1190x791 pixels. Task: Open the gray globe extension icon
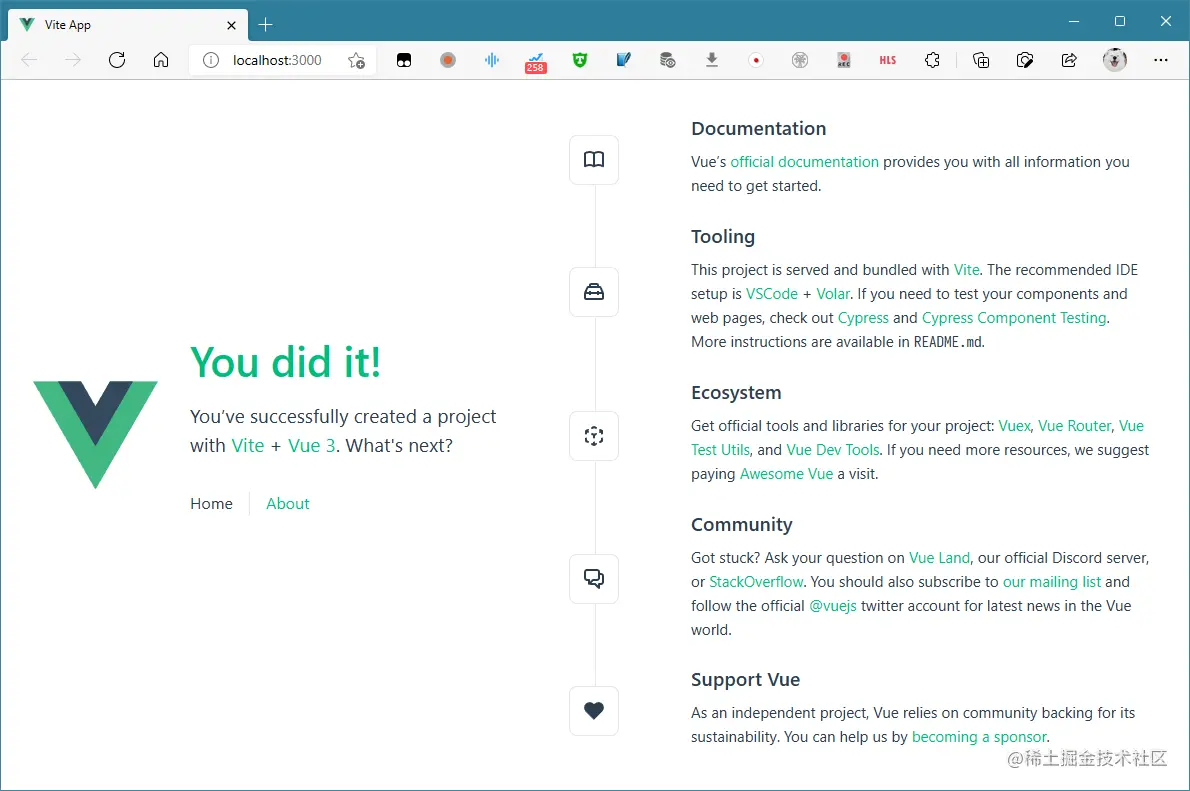click(x=800, y=60)
